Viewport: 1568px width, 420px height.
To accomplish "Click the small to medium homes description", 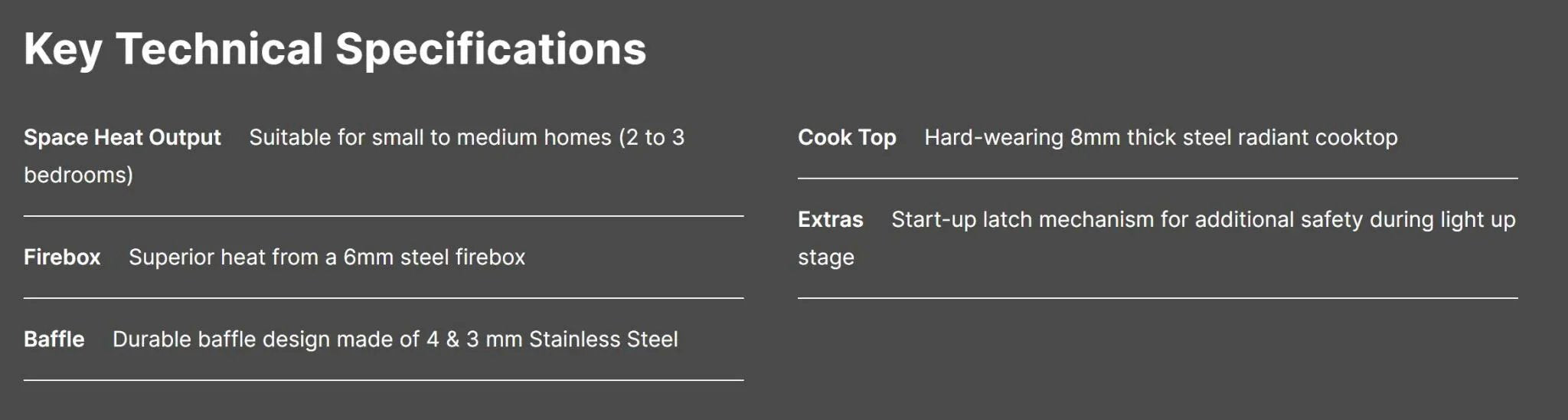I will point(466,138).
